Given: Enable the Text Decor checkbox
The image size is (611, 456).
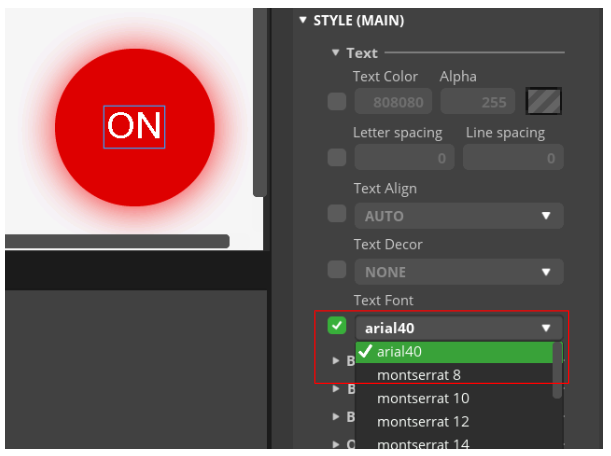Looking at the screenshot, I should tap(337, 270).
